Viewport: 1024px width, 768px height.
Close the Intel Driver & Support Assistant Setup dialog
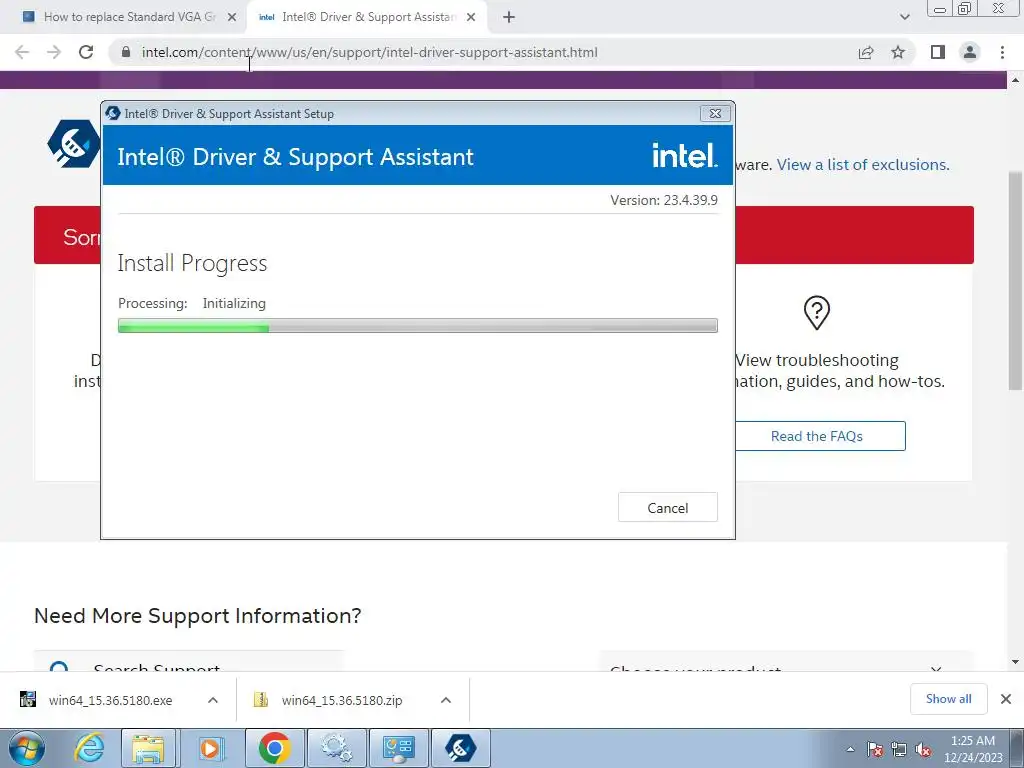point(715,114)
